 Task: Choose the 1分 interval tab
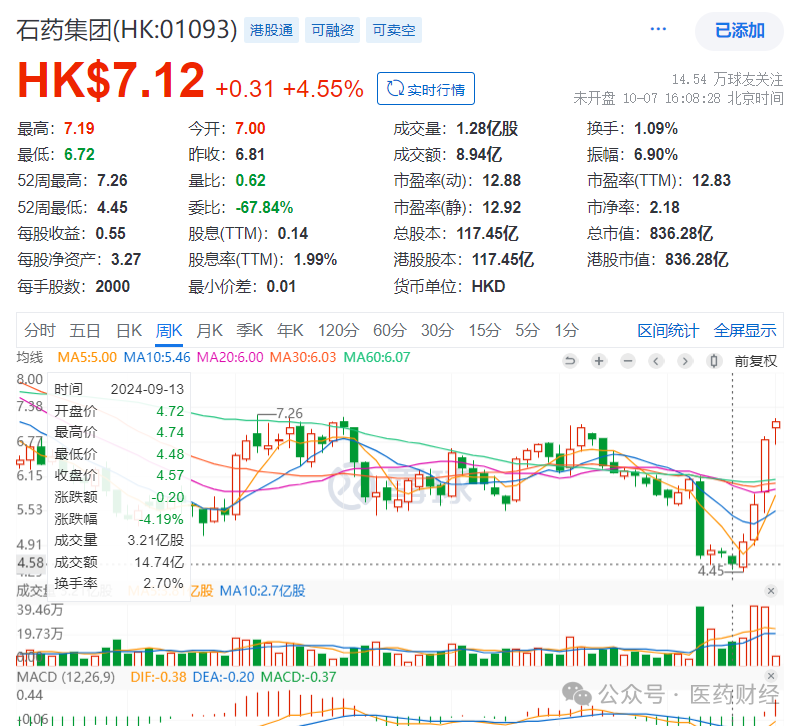(566, 330)
